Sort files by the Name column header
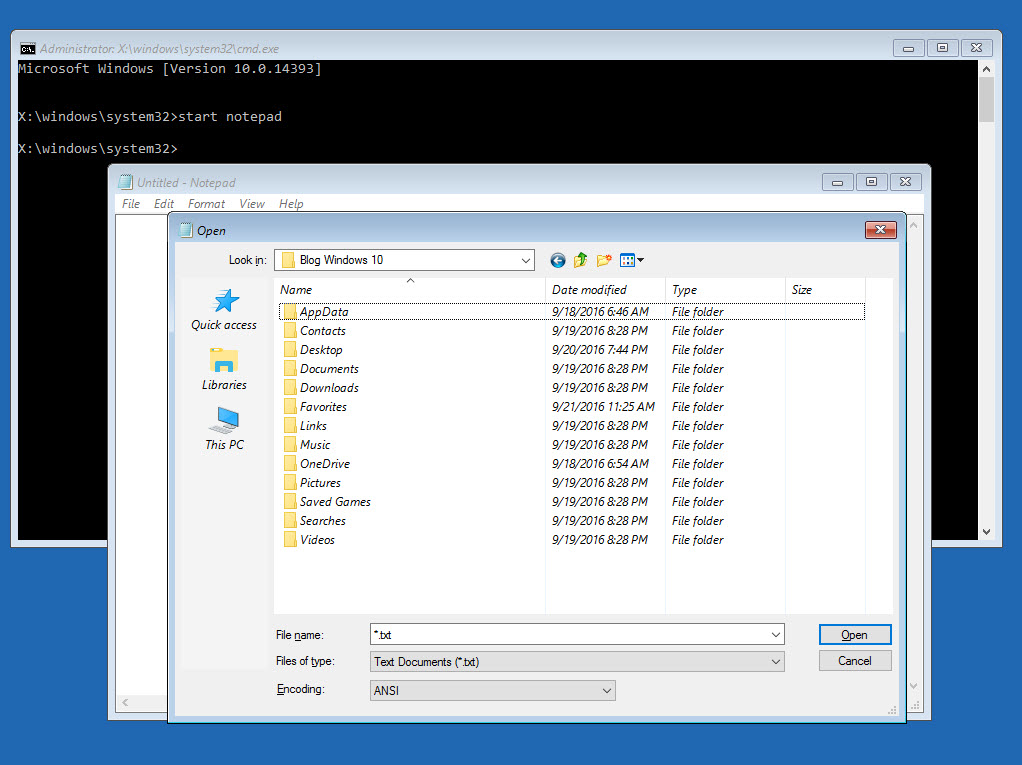The height and width of the screenshot is (765, 1022). pyautogui.click(x=409, y=290)
